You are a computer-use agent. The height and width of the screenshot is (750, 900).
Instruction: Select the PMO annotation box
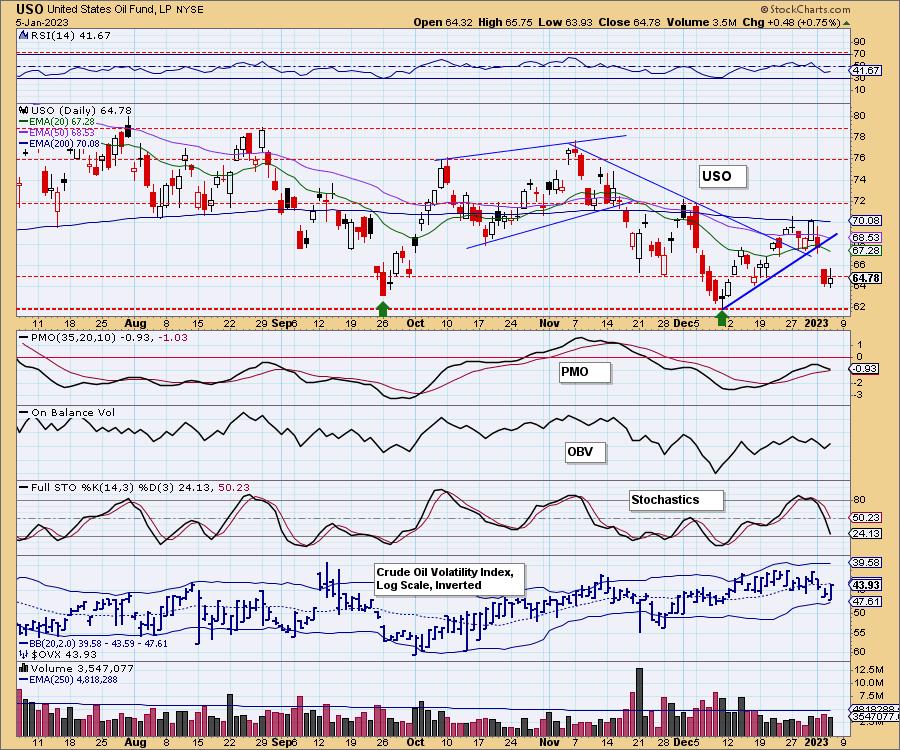[584, 372]
